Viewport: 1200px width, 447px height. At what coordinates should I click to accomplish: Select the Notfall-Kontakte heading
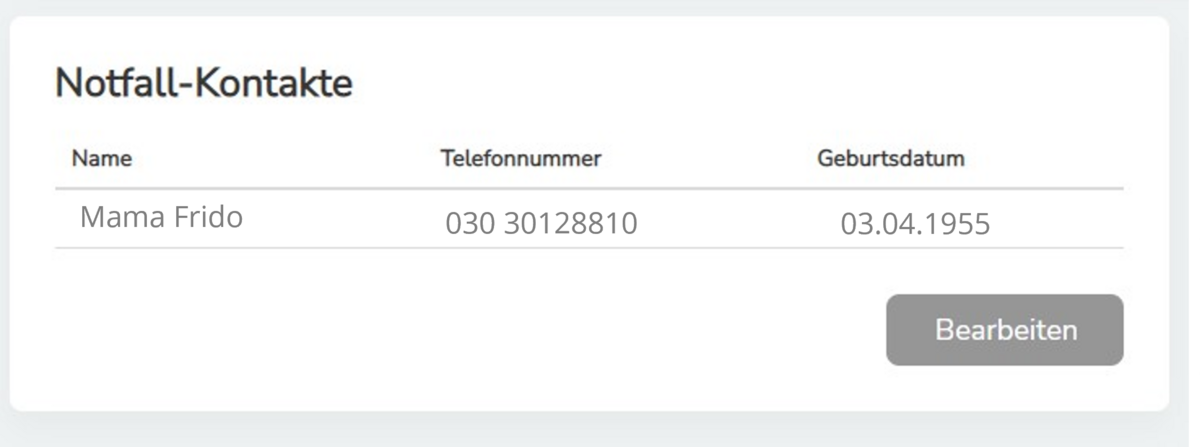coord(204,84)
